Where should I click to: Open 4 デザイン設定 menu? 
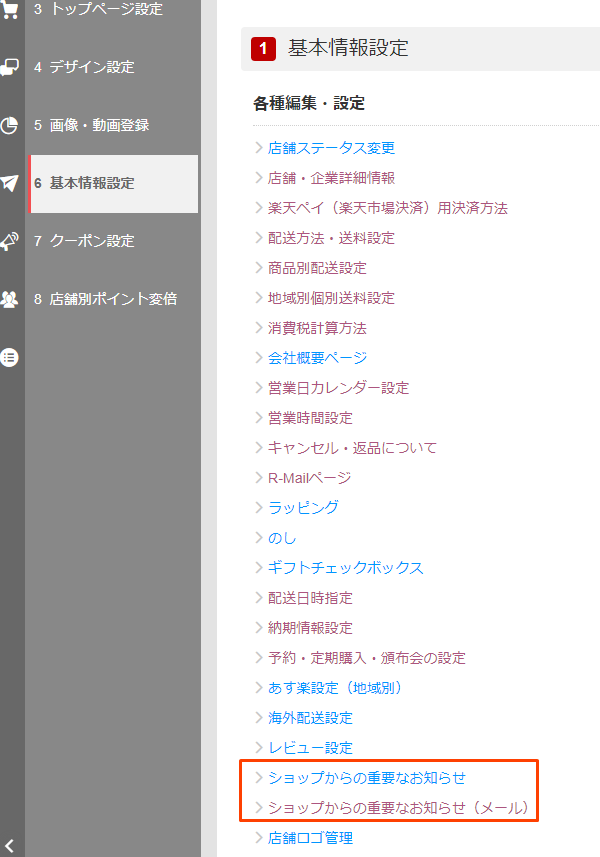coord(84,67)
